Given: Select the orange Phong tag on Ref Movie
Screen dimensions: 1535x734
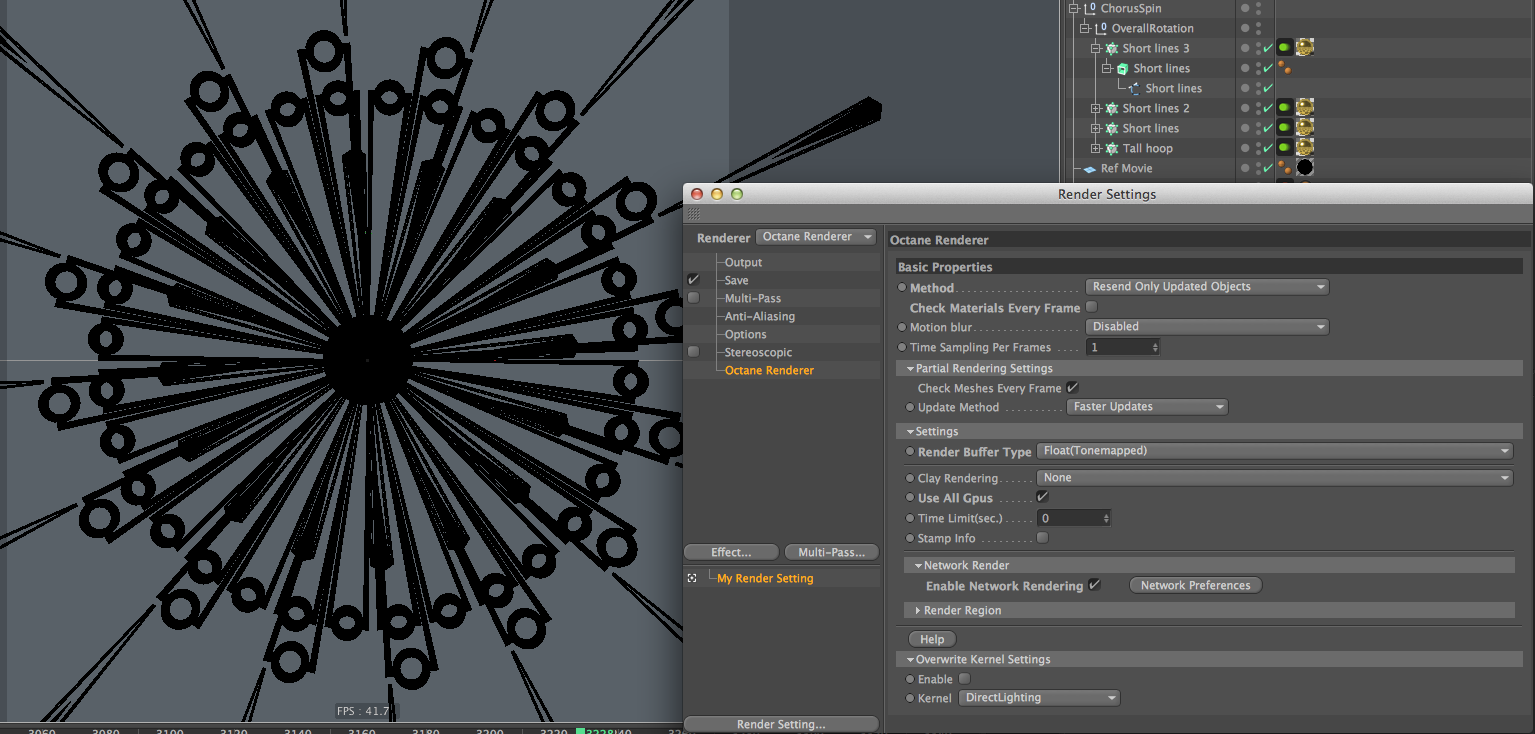Looking at the screenshot, I should point(1284,168).
